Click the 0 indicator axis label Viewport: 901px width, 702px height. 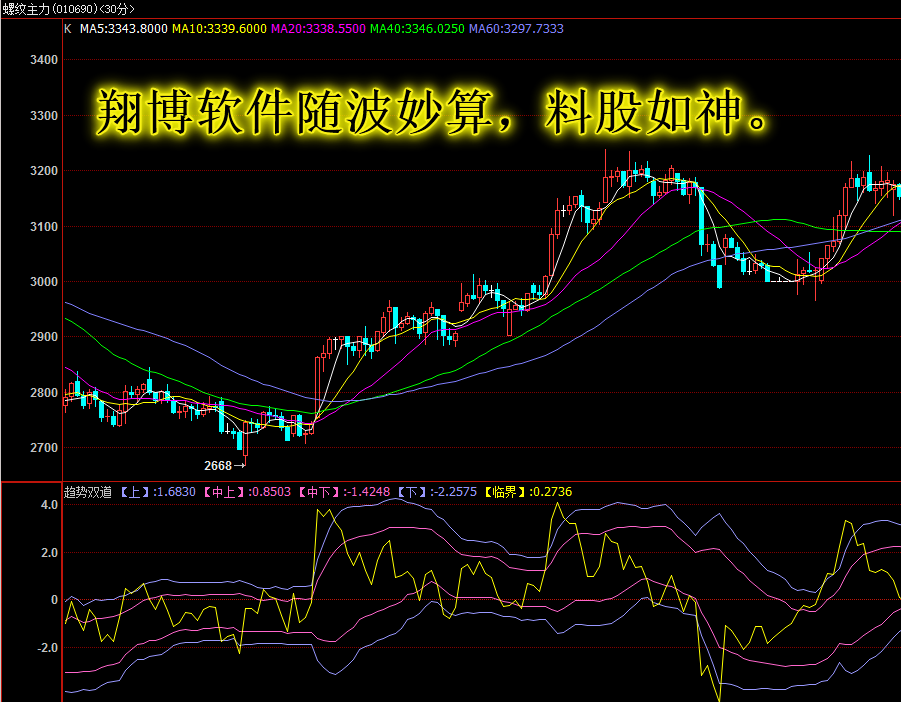click(55, 600)
